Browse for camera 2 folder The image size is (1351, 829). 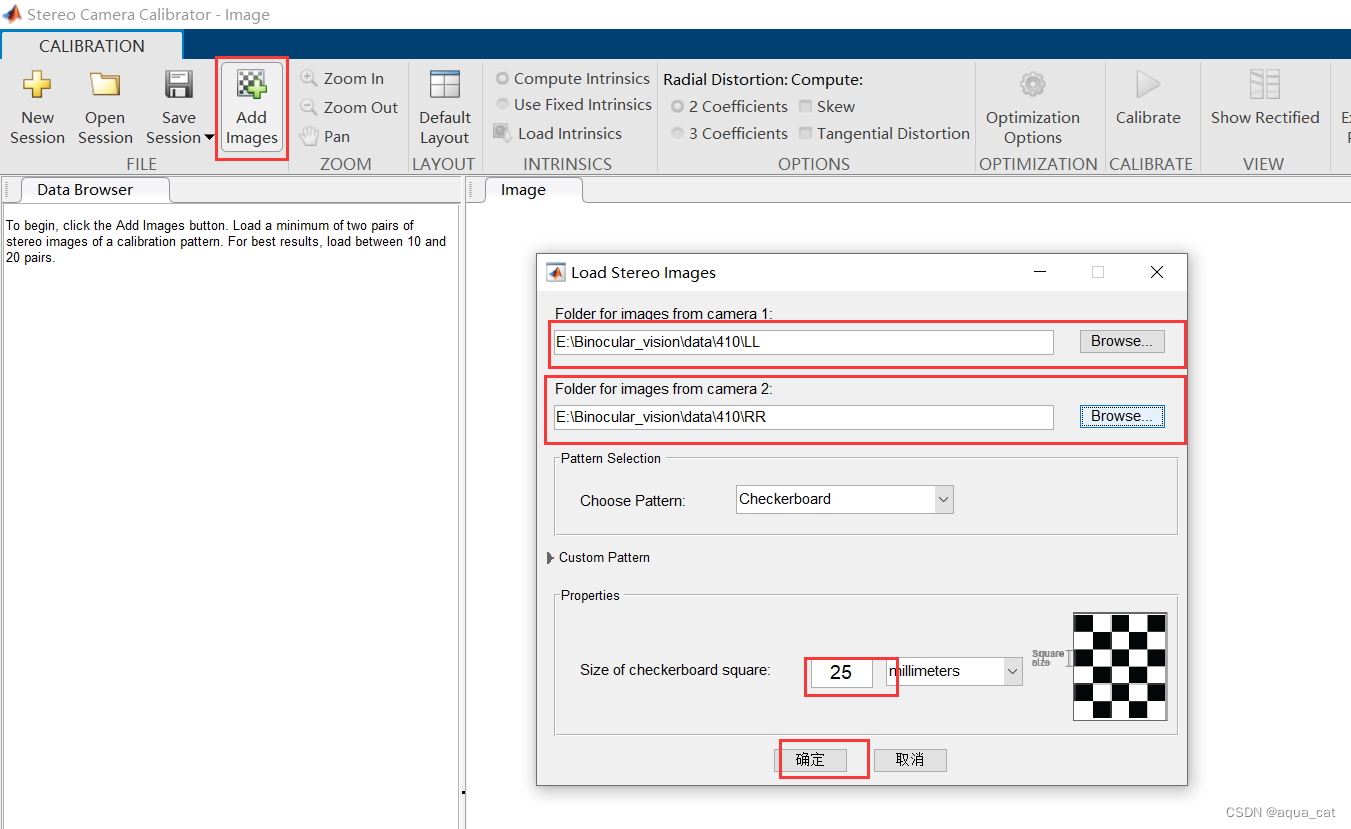pyautogui.click(x=1122, y=416)
